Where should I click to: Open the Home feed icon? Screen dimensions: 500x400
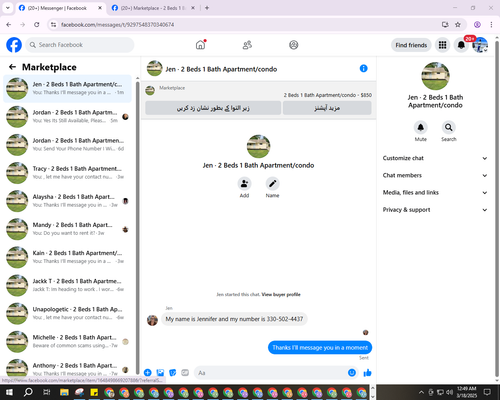point(200,45)
